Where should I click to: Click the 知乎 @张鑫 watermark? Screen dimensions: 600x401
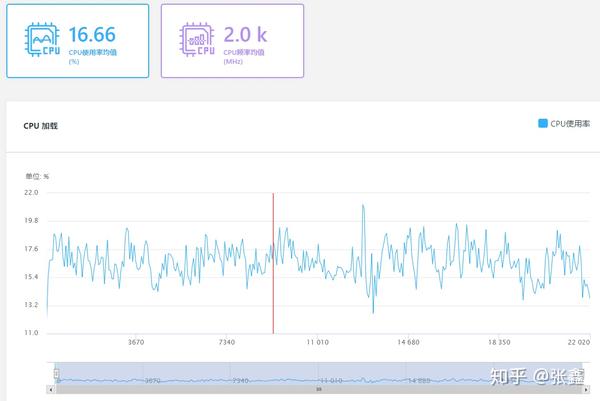[x=537, y=377]
